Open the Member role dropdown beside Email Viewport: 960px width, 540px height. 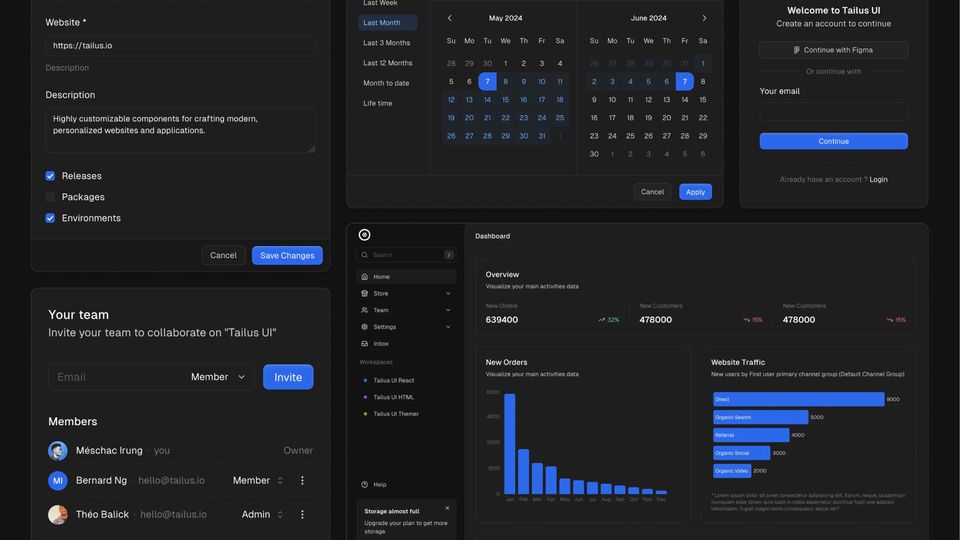click(218, 377)
